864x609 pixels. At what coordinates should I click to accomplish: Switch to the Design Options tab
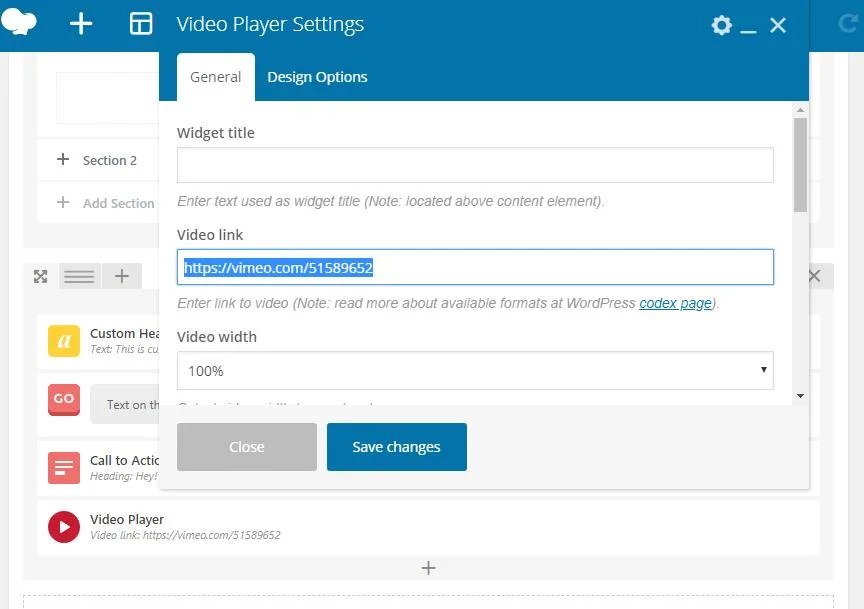coord(317,77)
